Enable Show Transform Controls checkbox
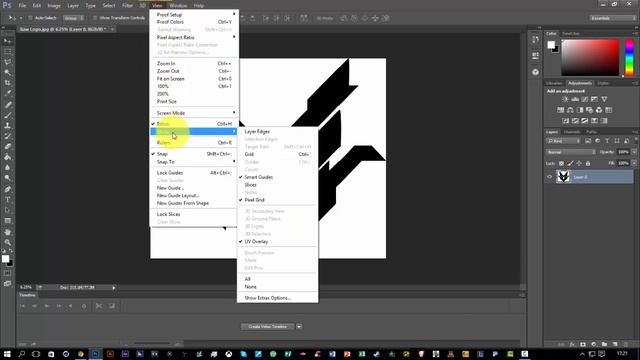The height and width of the screenshot is (360, 640). pyautogui.click(x=95, y=18)
